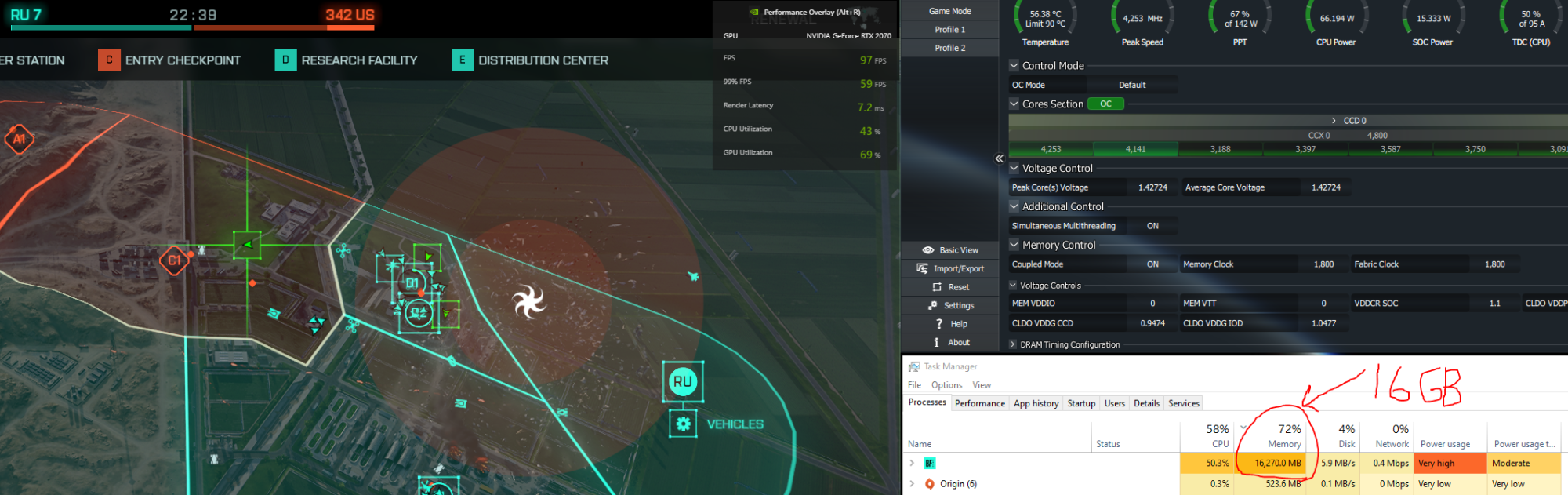The width and height of the screenshot is (1568, 495).
Task: Switch to the Startup tab
Action: [x=1081, y=403]
